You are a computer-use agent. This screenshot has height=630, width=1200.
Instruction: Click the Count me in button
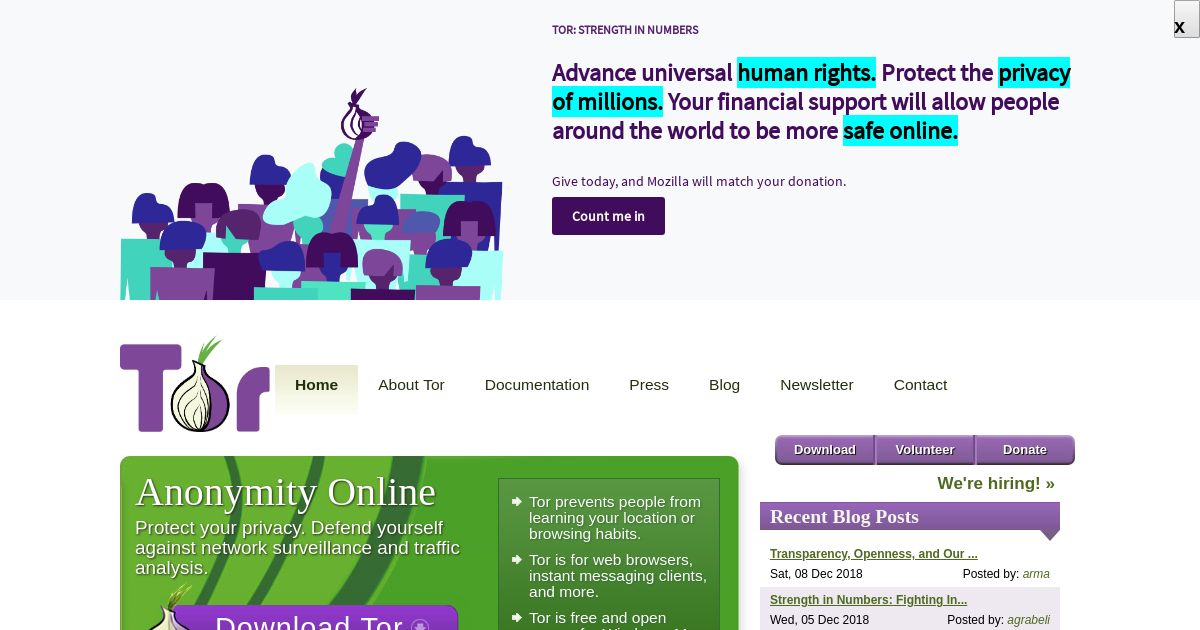[x=608, y=216]
